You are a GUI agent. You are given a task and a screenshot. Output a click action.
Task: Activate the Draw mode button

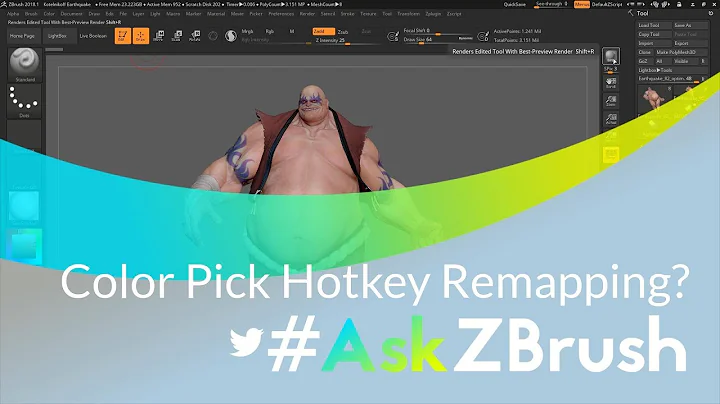[x=141, y=36]
